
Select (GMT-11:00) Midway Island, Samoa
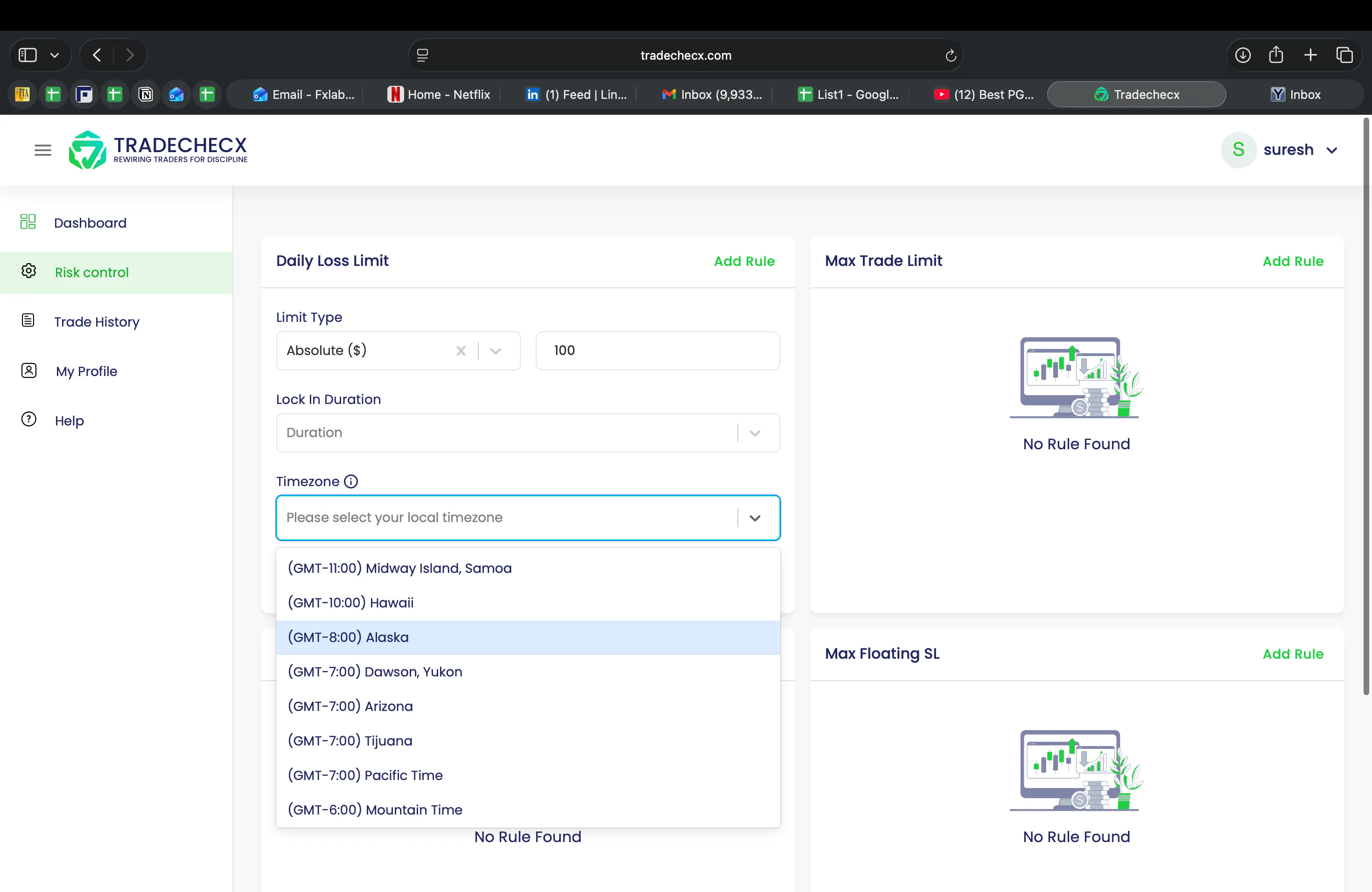click(x=528, y=568)
